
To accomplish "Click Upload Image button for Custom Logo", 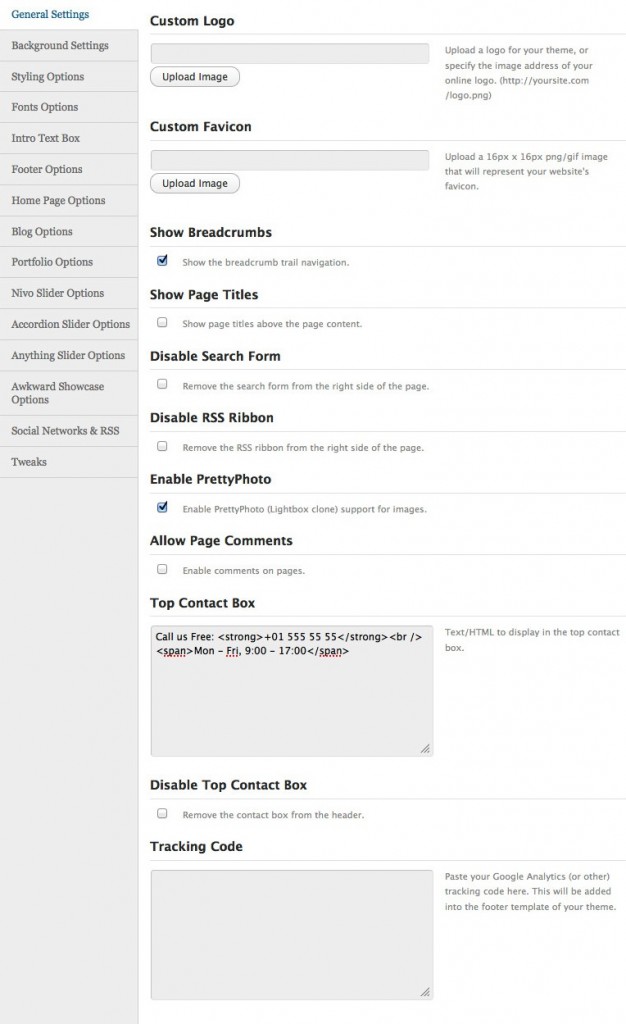I will 195,77.
